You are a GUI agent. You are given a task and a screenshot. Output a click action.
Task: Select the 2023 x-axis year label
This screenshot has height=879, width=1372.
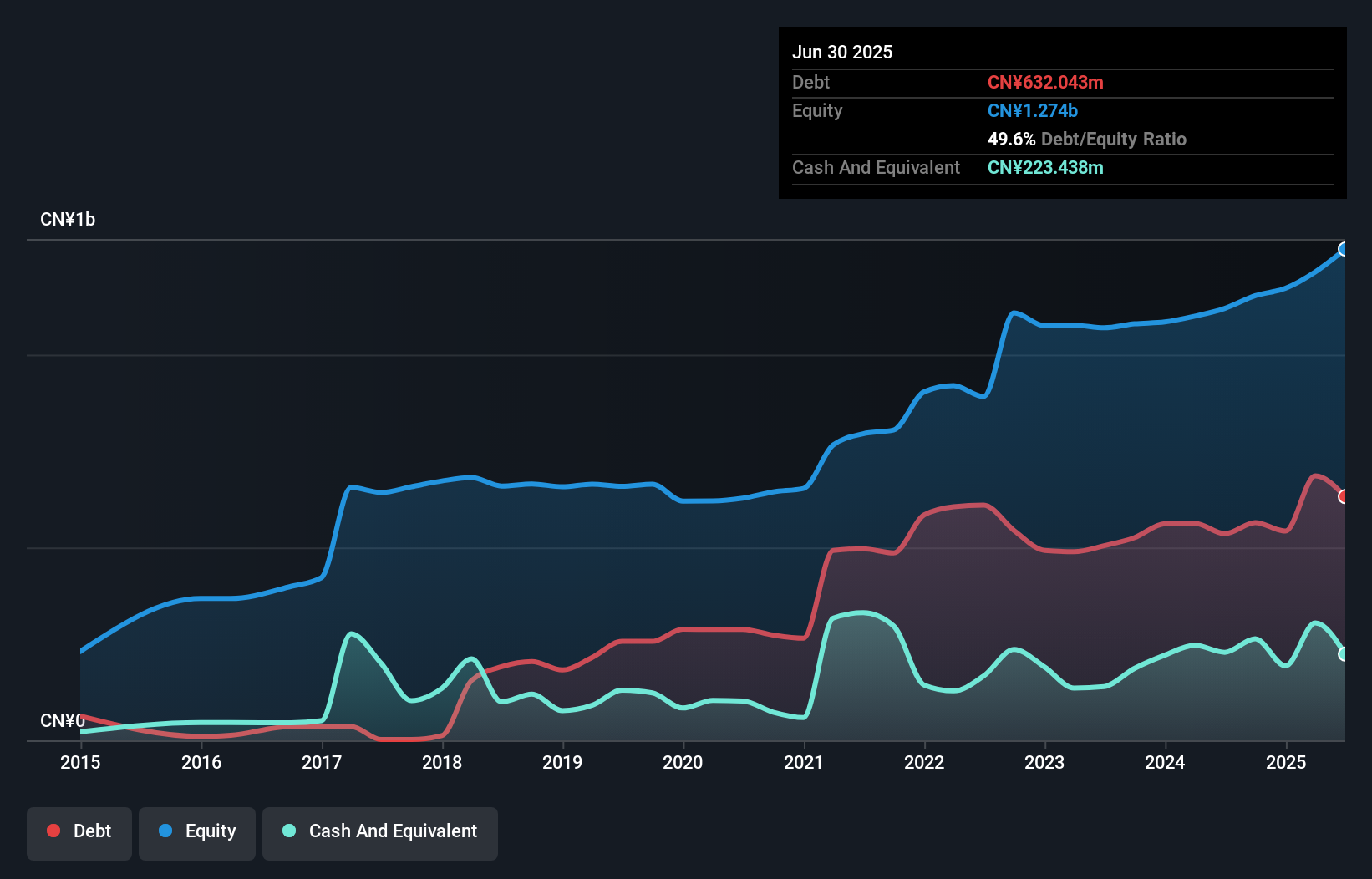[x=1044, y=762]
